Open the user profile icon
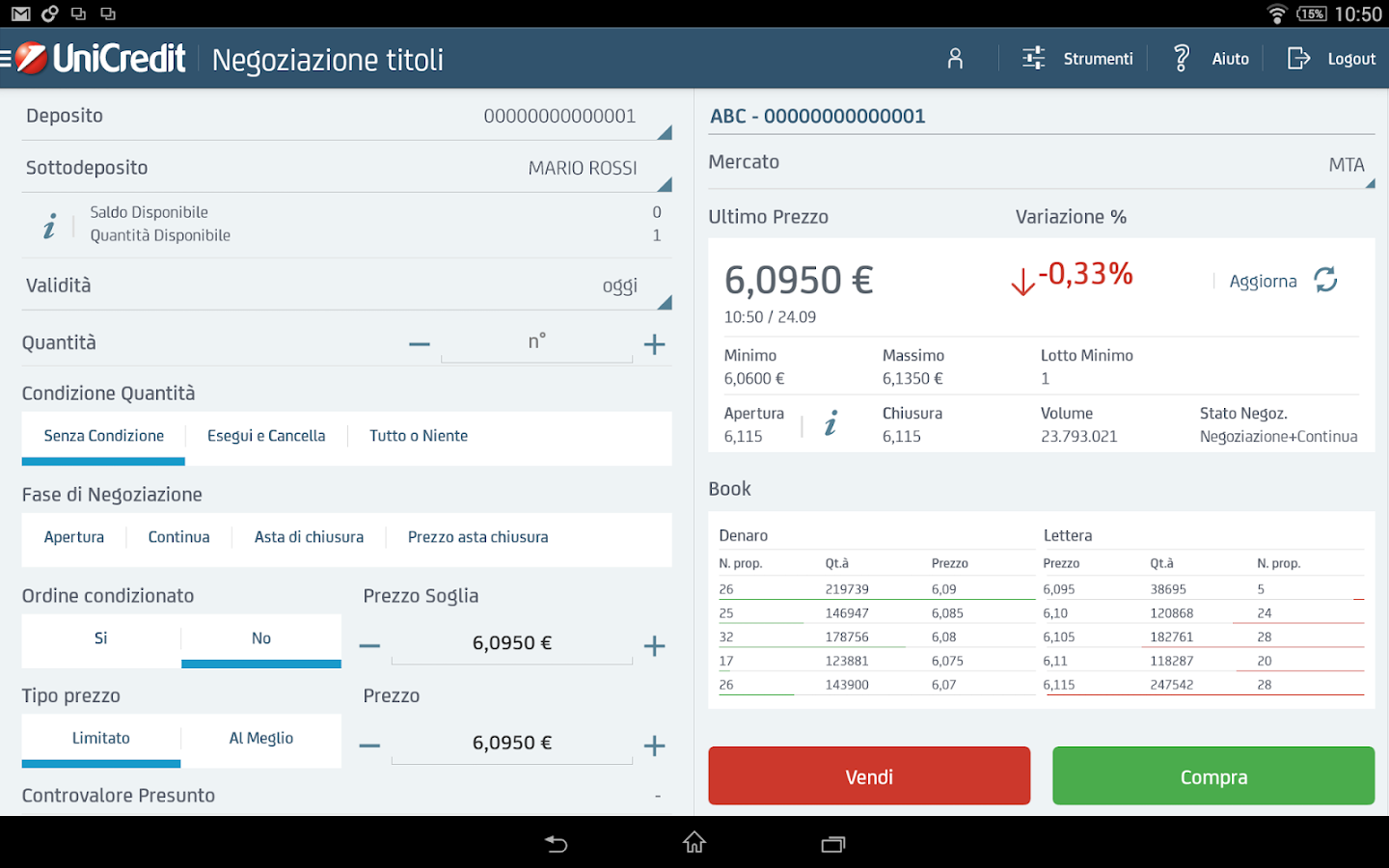The image size is (1389, 868). (x=954, y=58)
